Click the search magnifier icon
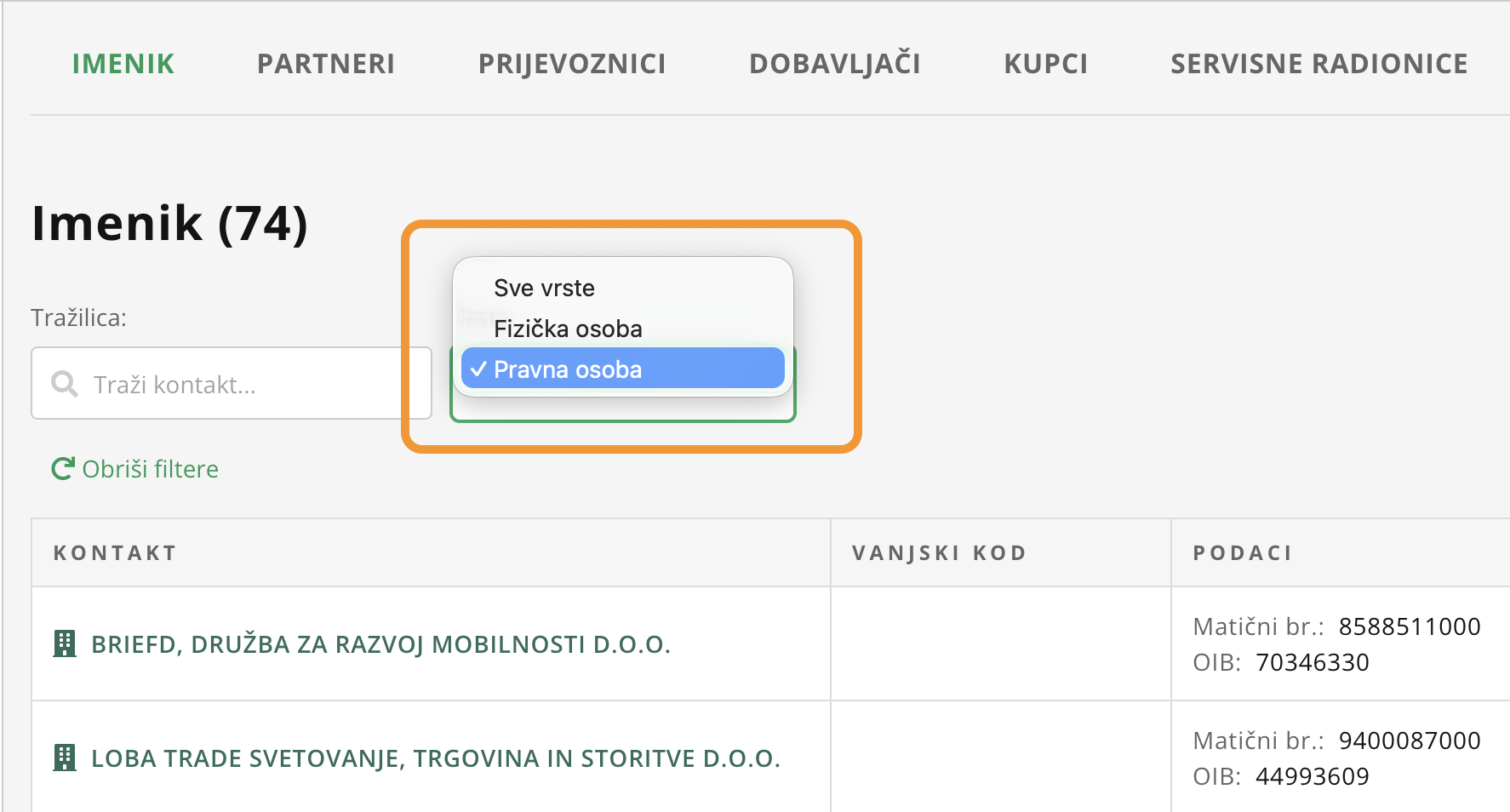This screenshot has width=1510, height=812. click(65, 384)
